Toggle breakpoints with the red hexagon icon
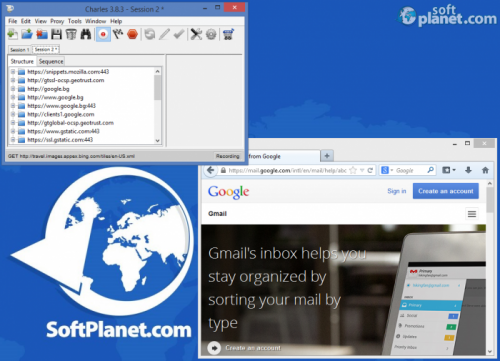500x361 pixels. pos(133,34)
